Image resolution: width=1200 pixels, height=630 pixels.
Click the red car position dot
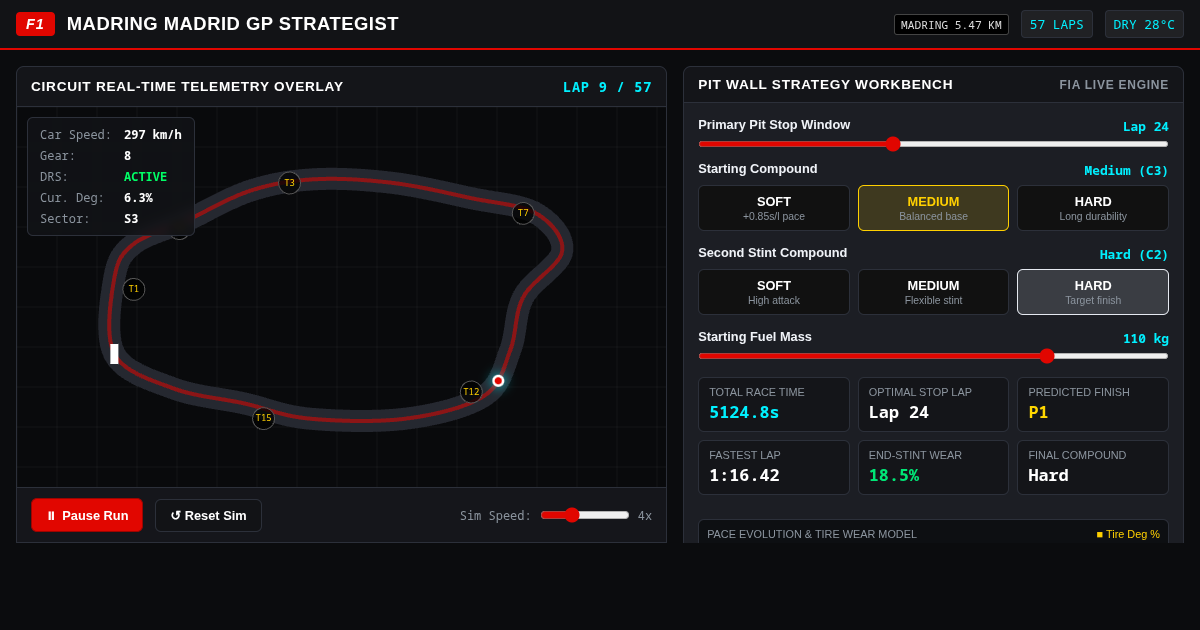pos(498,381)
